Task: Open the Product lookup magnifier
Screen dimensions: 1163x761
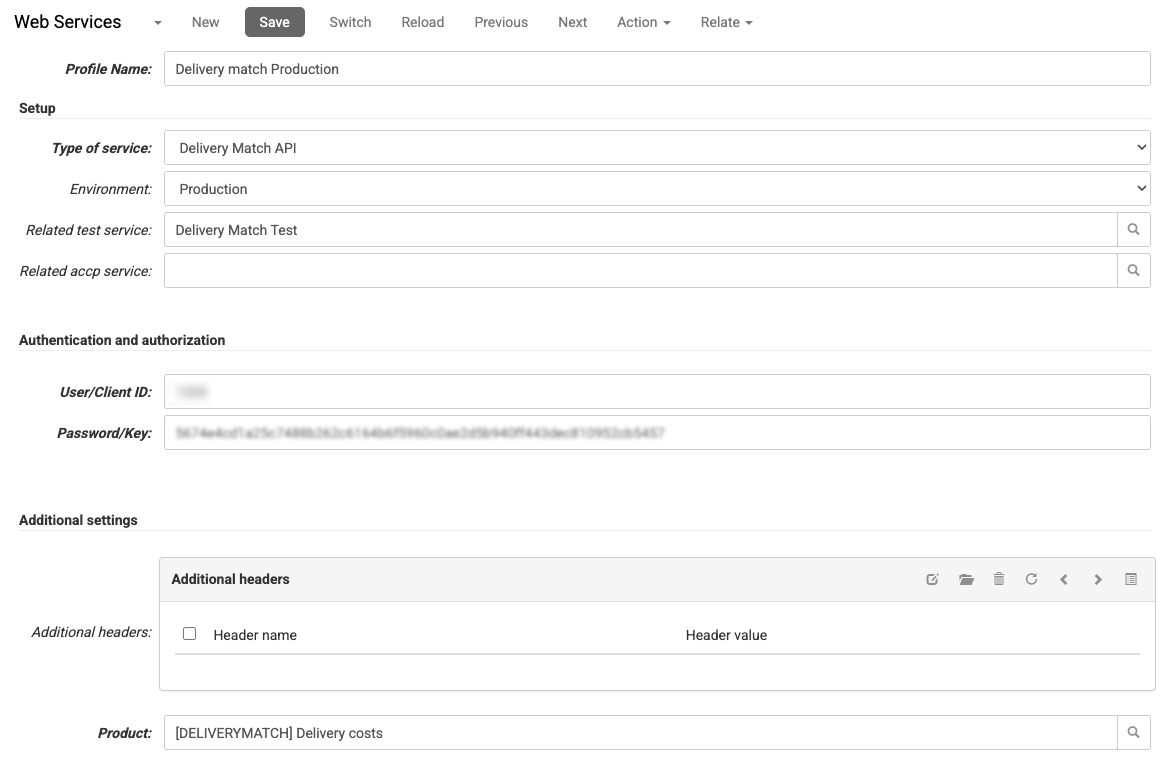Action: (1133, 732)
